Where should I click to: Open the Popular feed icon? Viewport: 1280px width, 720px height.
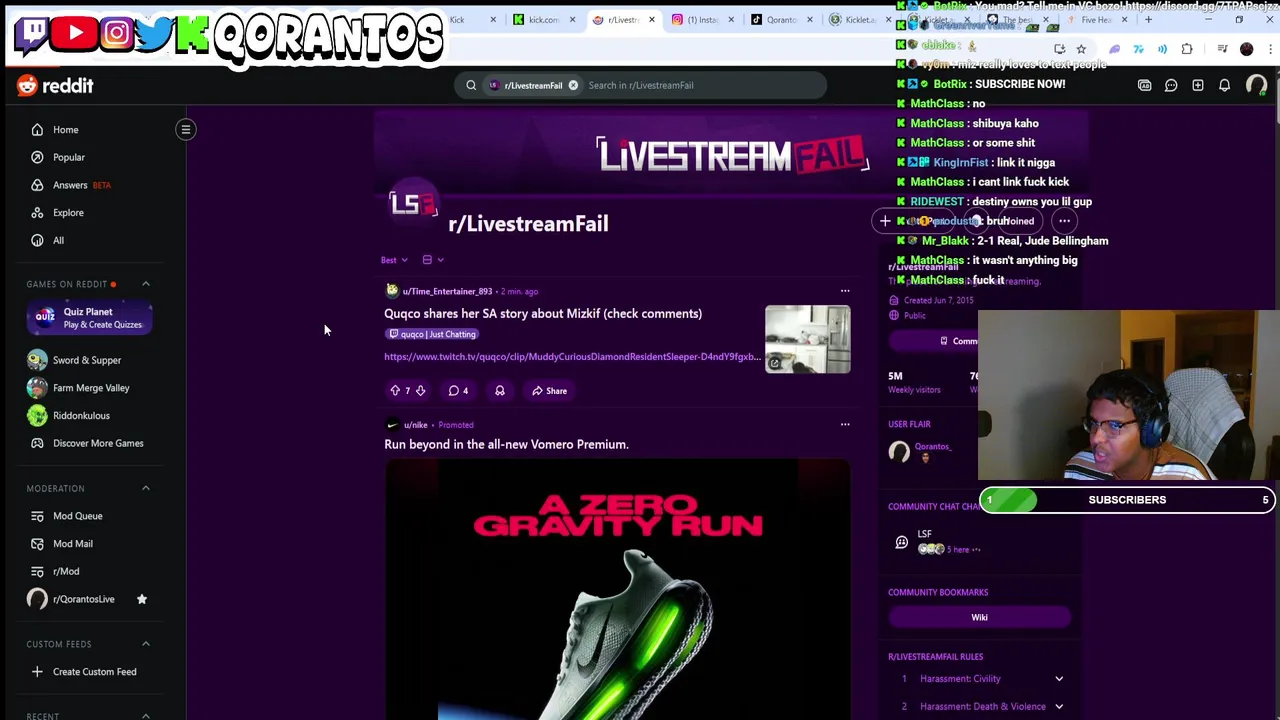[x=37, y=157]
